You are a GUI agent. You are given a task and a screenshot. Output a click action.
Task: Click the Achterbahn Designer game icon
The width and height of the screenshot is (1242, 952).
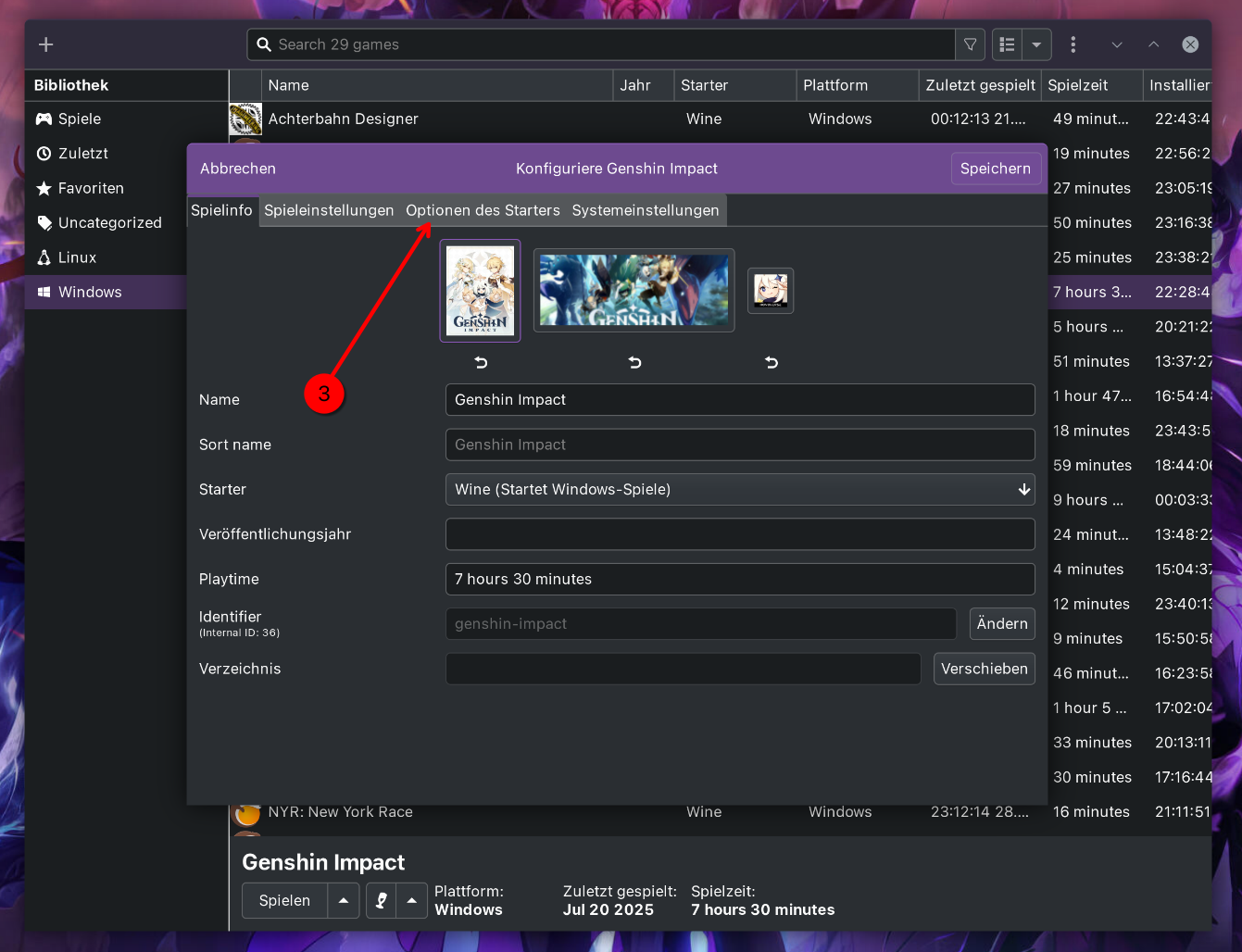(x=245, y=119)
